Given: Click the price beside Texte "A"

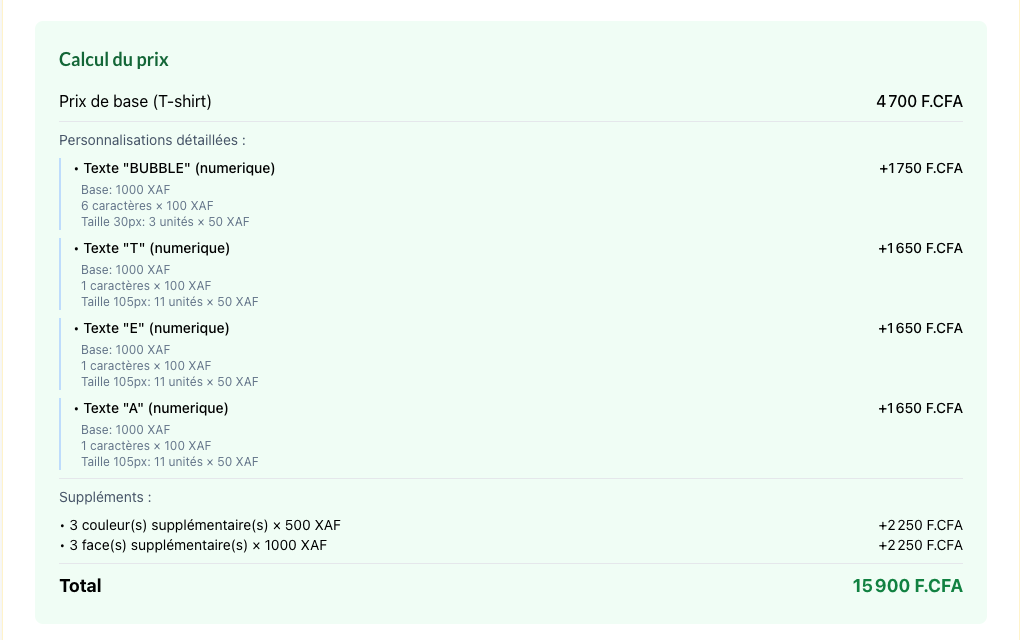Looking at the screenshot, I should tap(920, 408).
